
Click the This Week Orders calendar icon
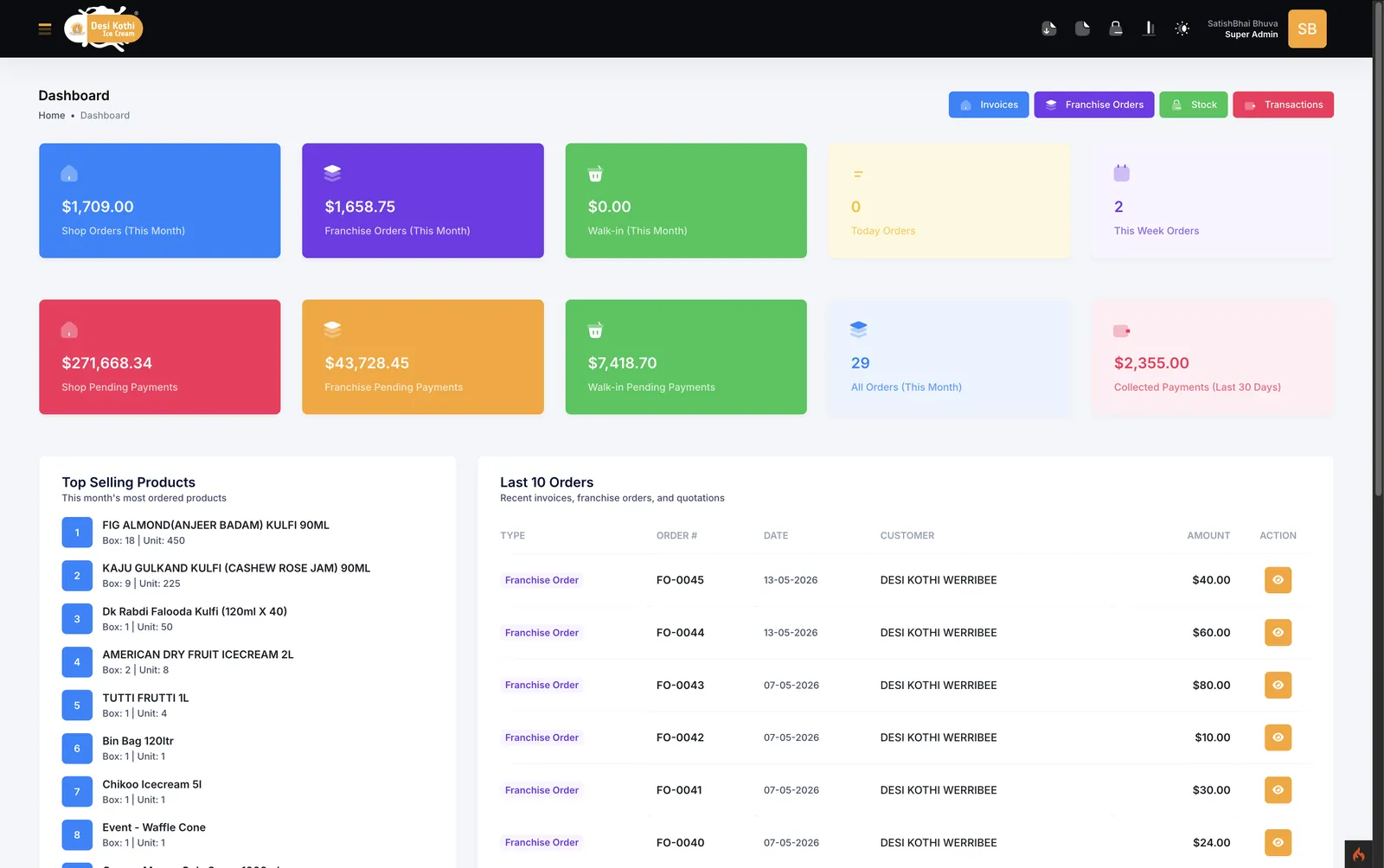1122,173
